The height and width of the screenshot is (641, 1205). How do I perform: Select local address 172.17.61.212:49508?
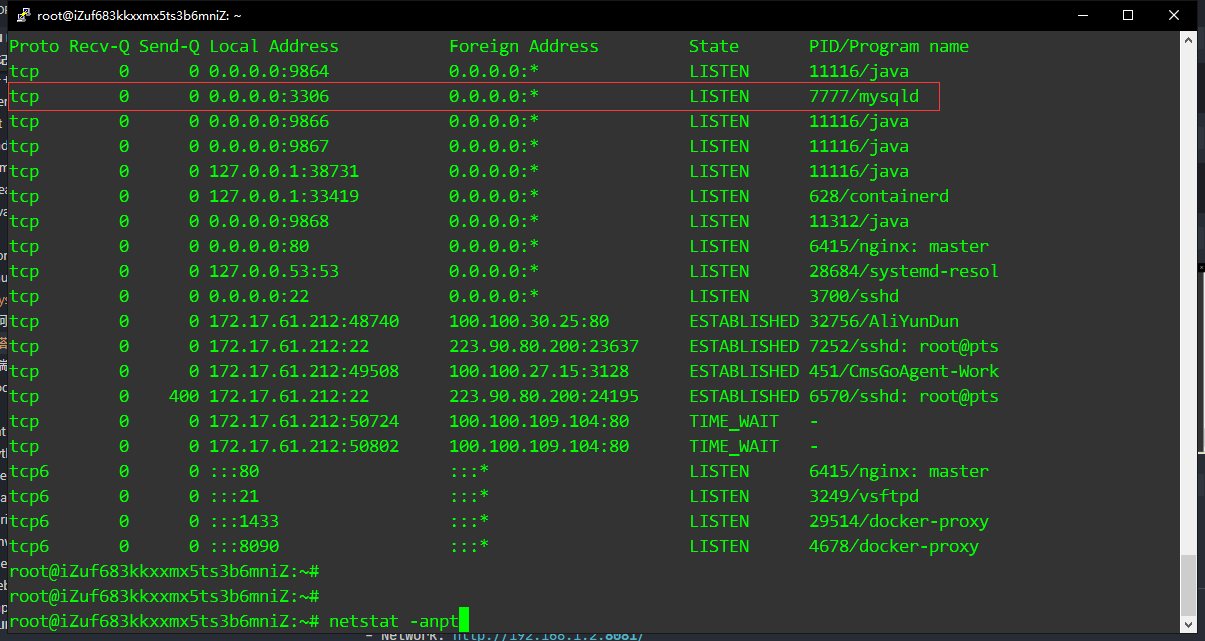click(x=304, y=371)
